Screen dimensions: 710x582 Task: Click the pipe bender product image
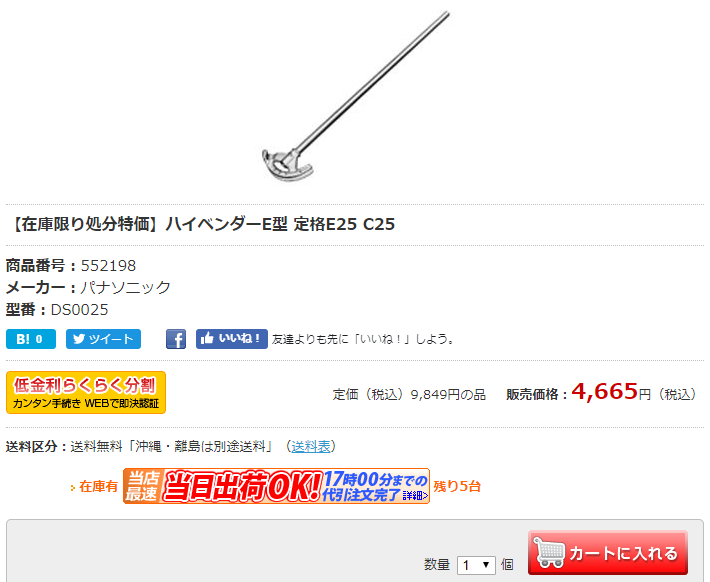(355, 97)
